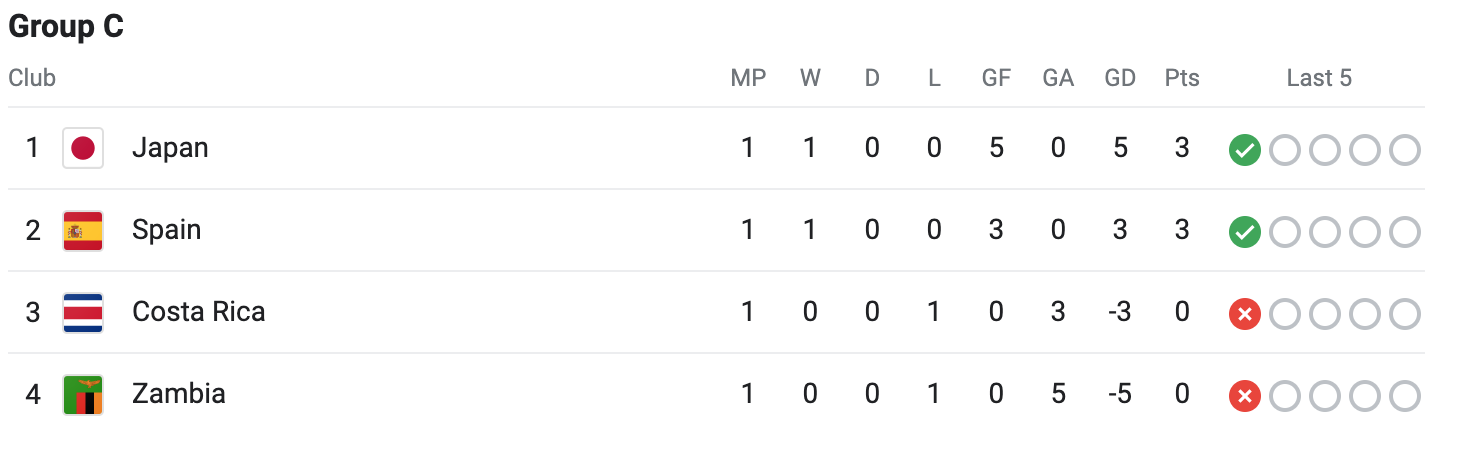Image resolution: width=1458 pixels, height=456 pixels.
Task: Select the Zambia team name
Action: click(178, 394)
